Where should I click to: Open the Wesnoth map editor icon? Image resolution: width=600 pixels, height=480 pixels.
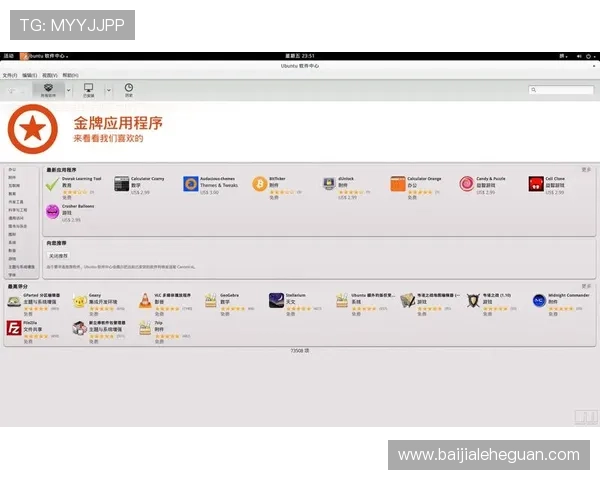click(408, 300)
